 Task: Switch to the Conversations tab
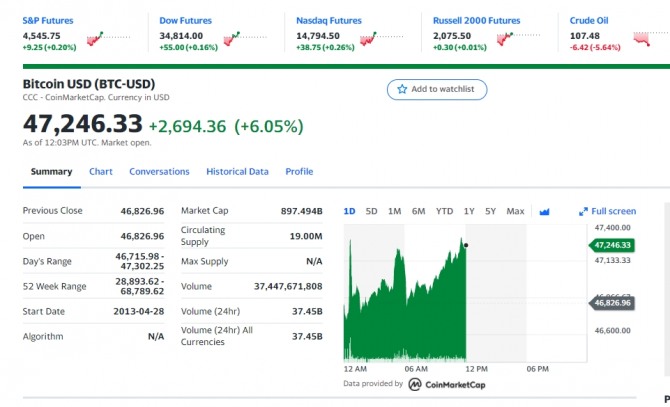click(159, 171)
